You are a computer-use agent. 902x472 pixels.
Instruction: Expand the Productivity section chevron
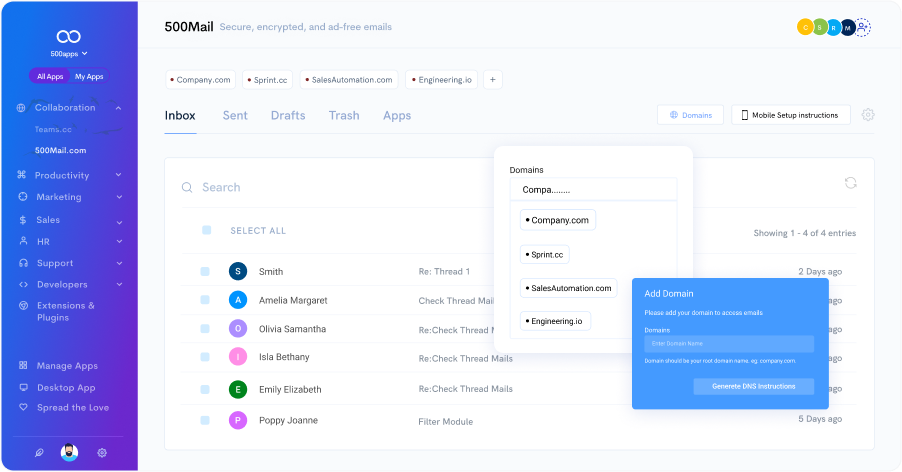coord(119,175)
